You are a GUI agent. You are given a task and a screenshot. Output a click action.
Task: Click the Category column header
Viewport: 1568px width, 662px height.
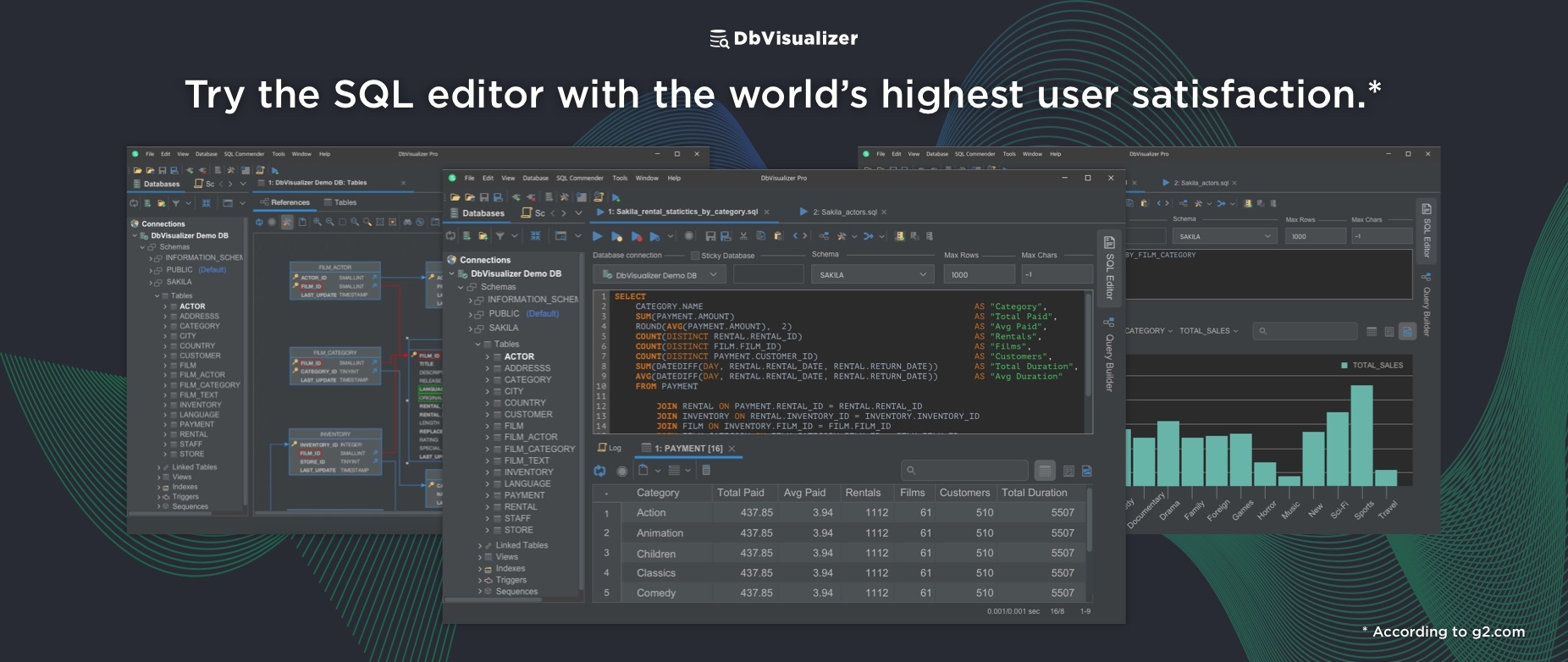[658, 493]
